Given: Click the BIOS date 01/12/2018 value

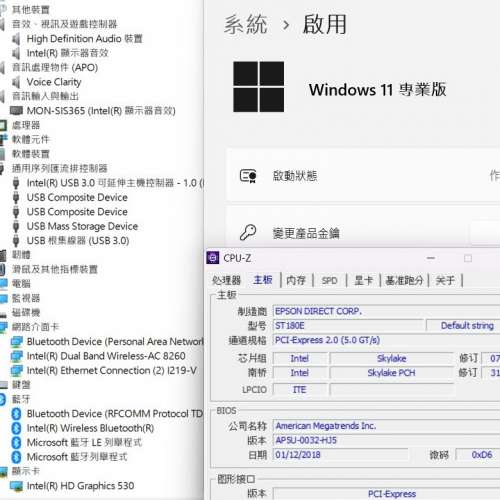Looking at the screenshot, I should pyautogui.click(x=340, y=455).
